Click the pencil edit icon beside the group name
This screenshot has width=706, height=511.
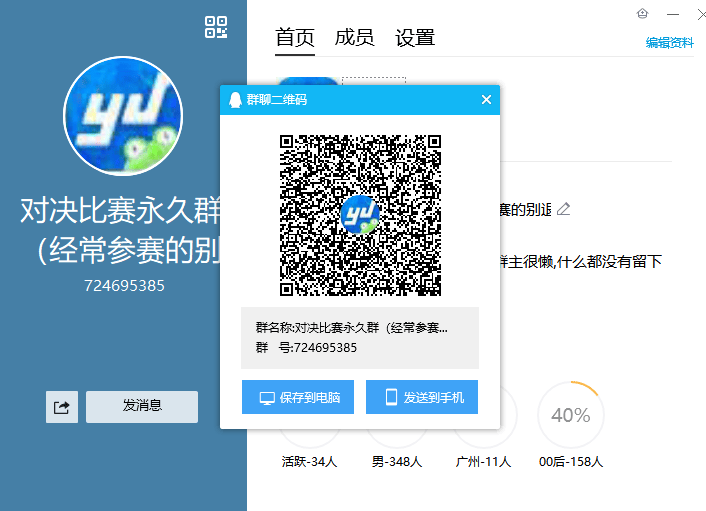[x=563, y=209]
